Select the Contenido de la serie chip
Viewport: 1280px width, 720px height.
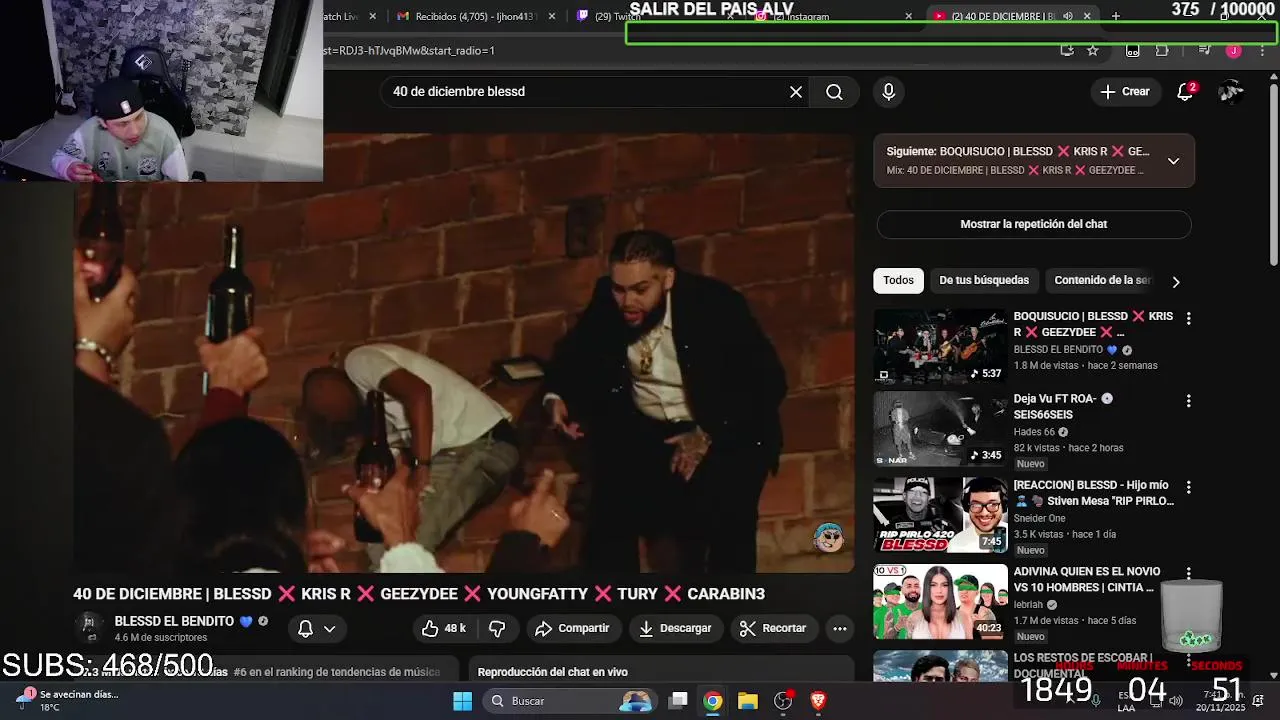click(1103, 281)
